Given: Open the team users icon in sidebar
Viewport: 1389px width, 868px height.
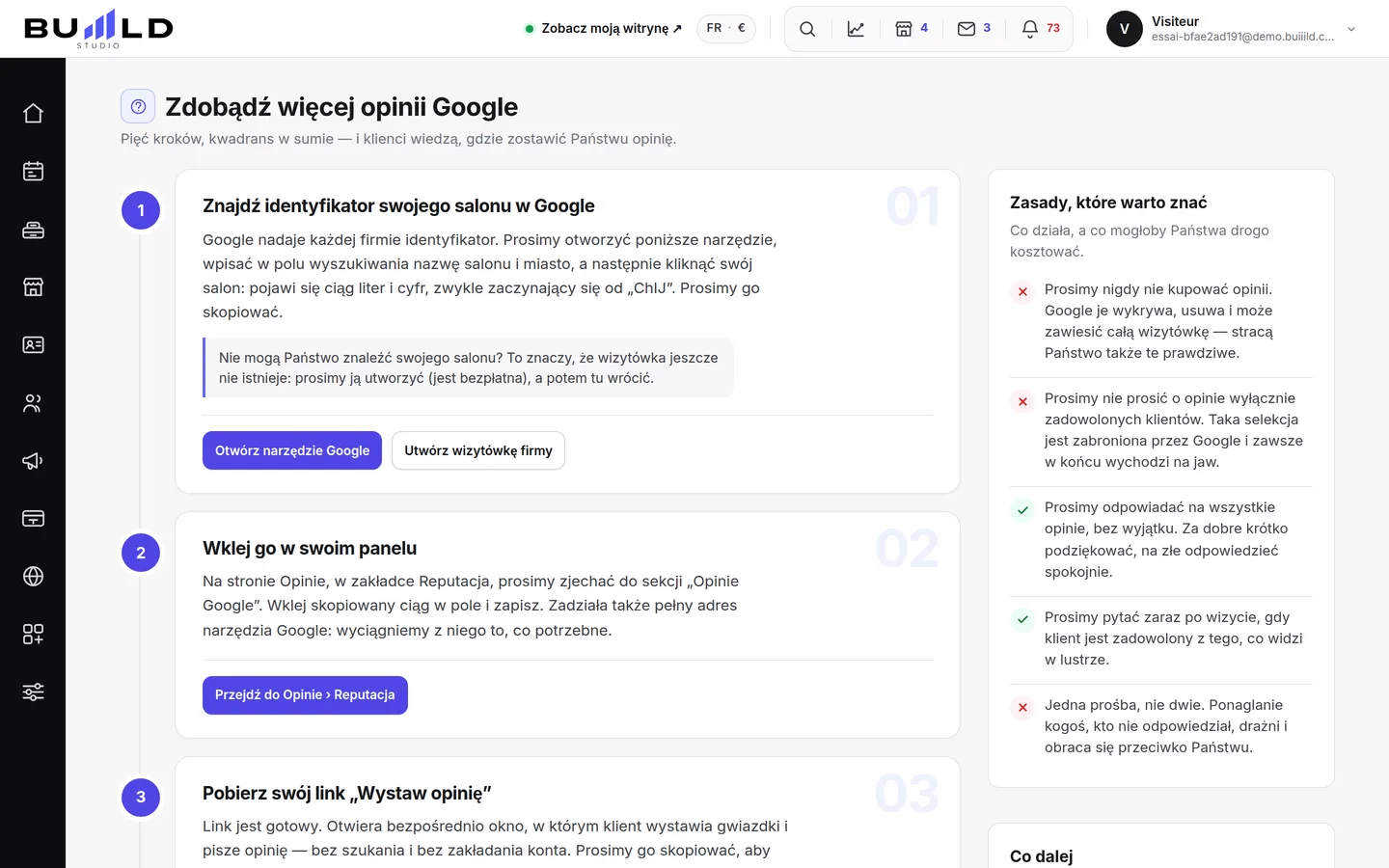Looking at the screenshot, I should [33, 403].
